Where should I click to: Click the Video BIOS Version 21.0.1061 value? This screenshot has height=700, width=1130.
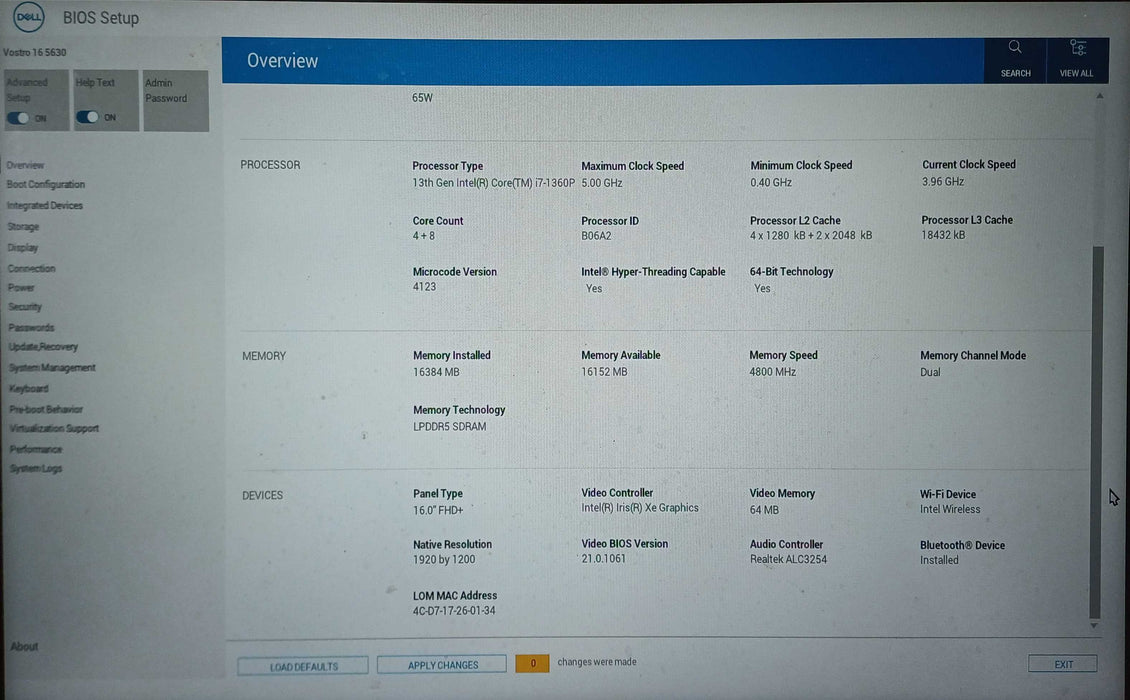pos(604,559)
